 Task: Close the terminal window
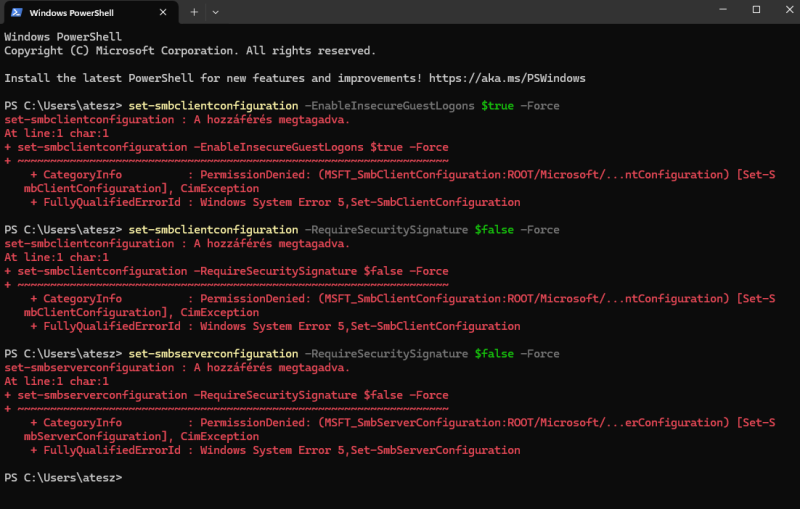coord(789,10)
